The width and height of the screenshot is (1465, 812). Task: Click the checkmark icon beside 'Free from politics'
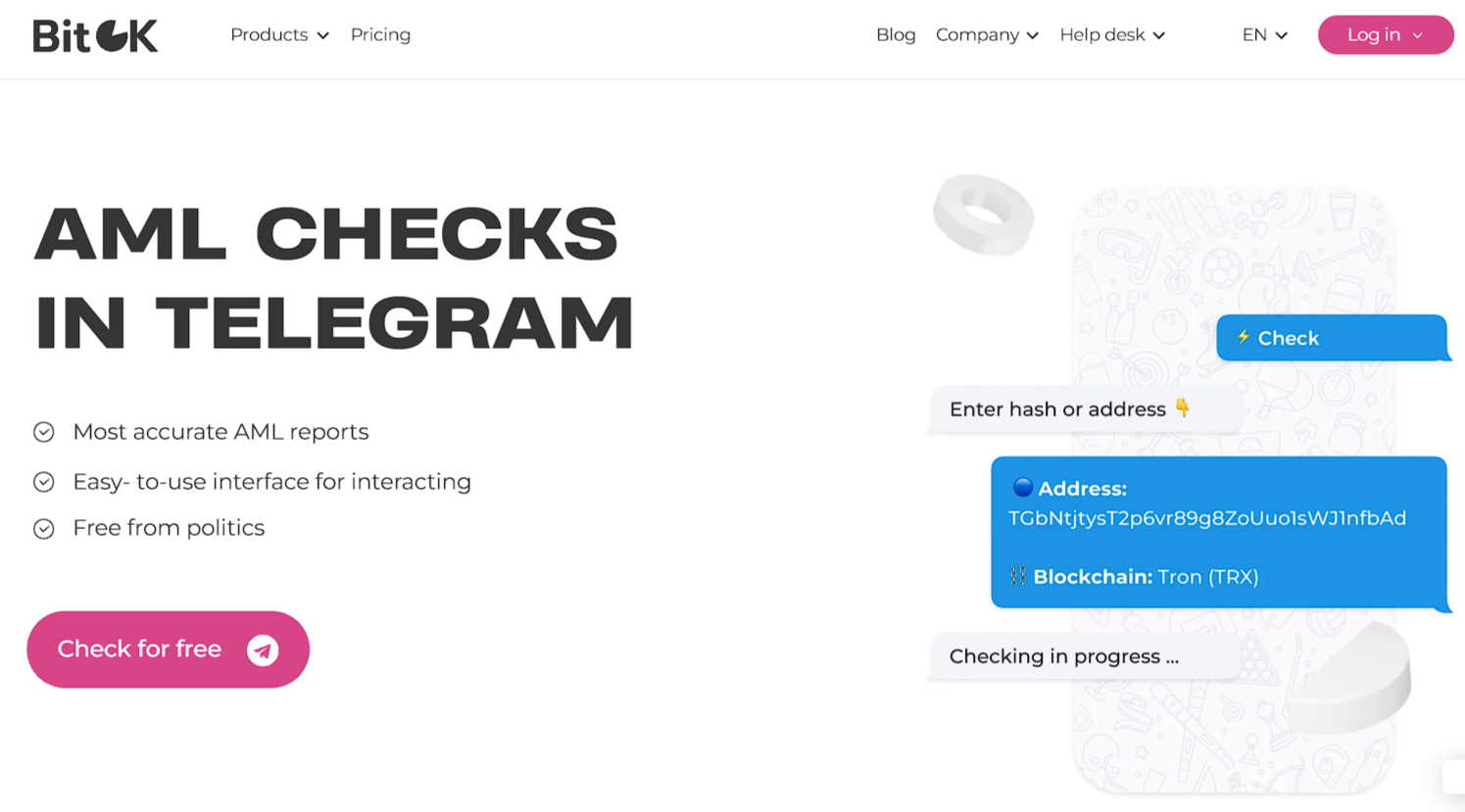(x=43, y=528)
